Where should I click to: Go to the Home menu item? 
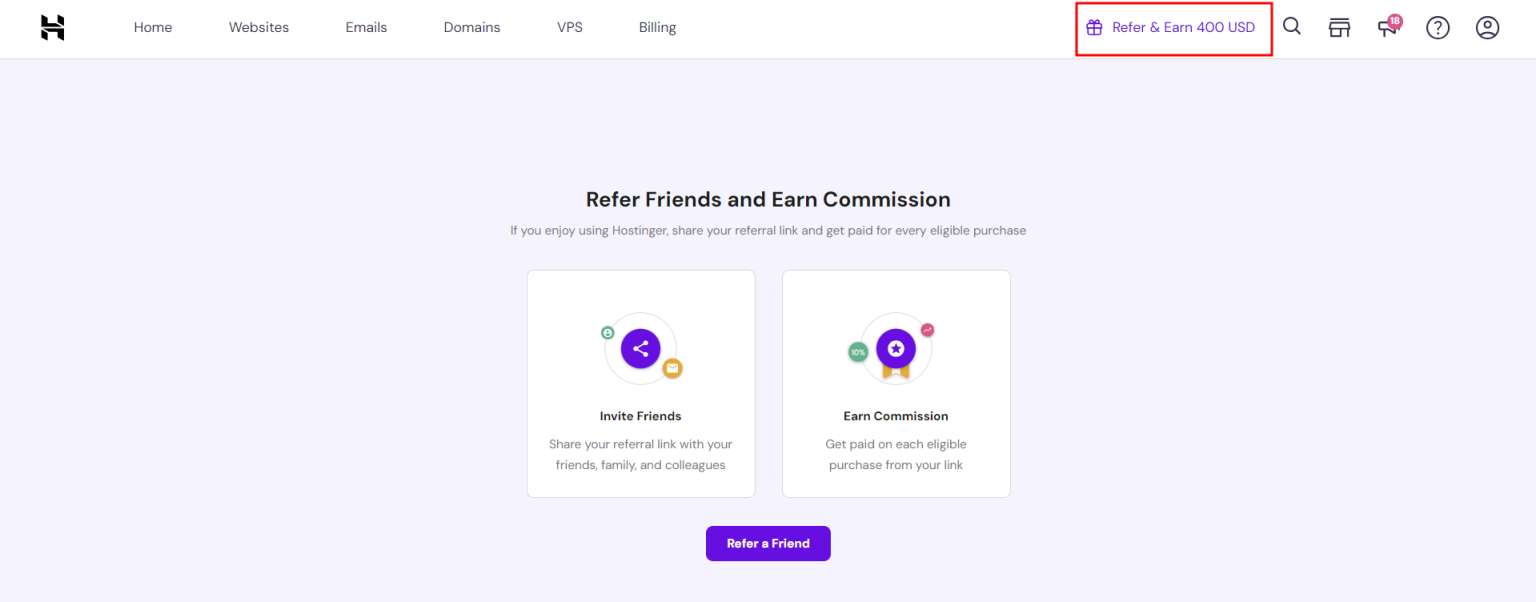coord(153,28)
